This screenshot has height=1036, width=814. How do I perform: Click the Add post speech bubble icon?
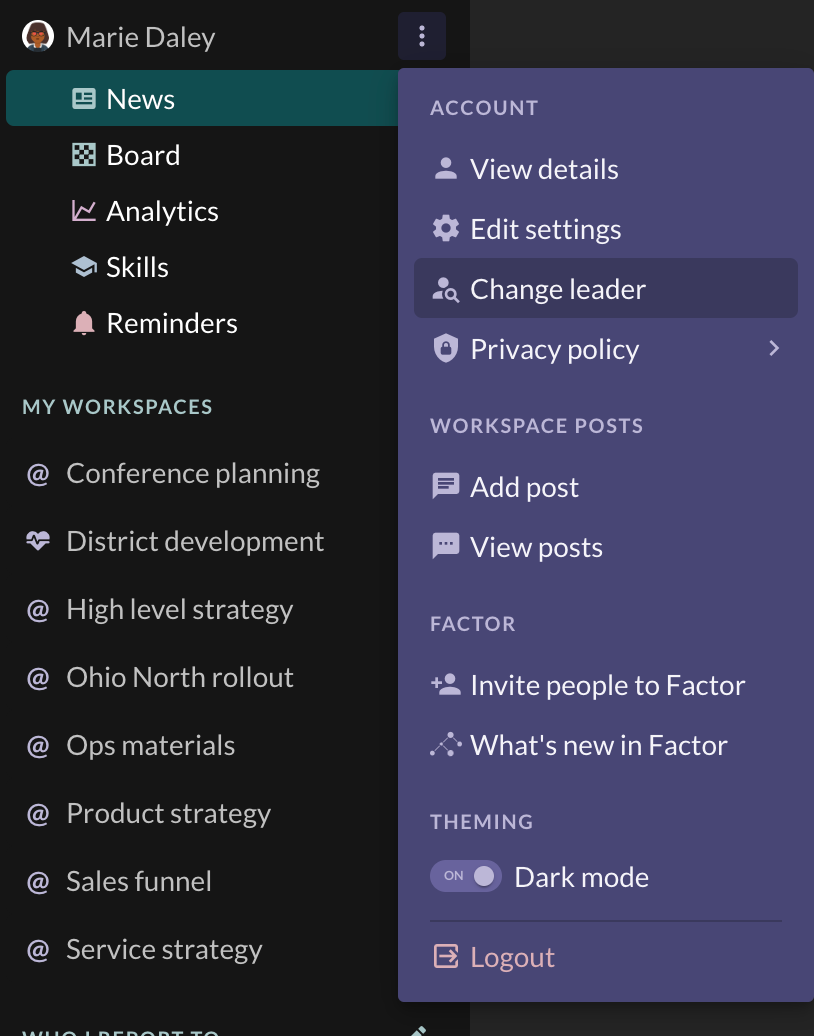pos(445,486)
